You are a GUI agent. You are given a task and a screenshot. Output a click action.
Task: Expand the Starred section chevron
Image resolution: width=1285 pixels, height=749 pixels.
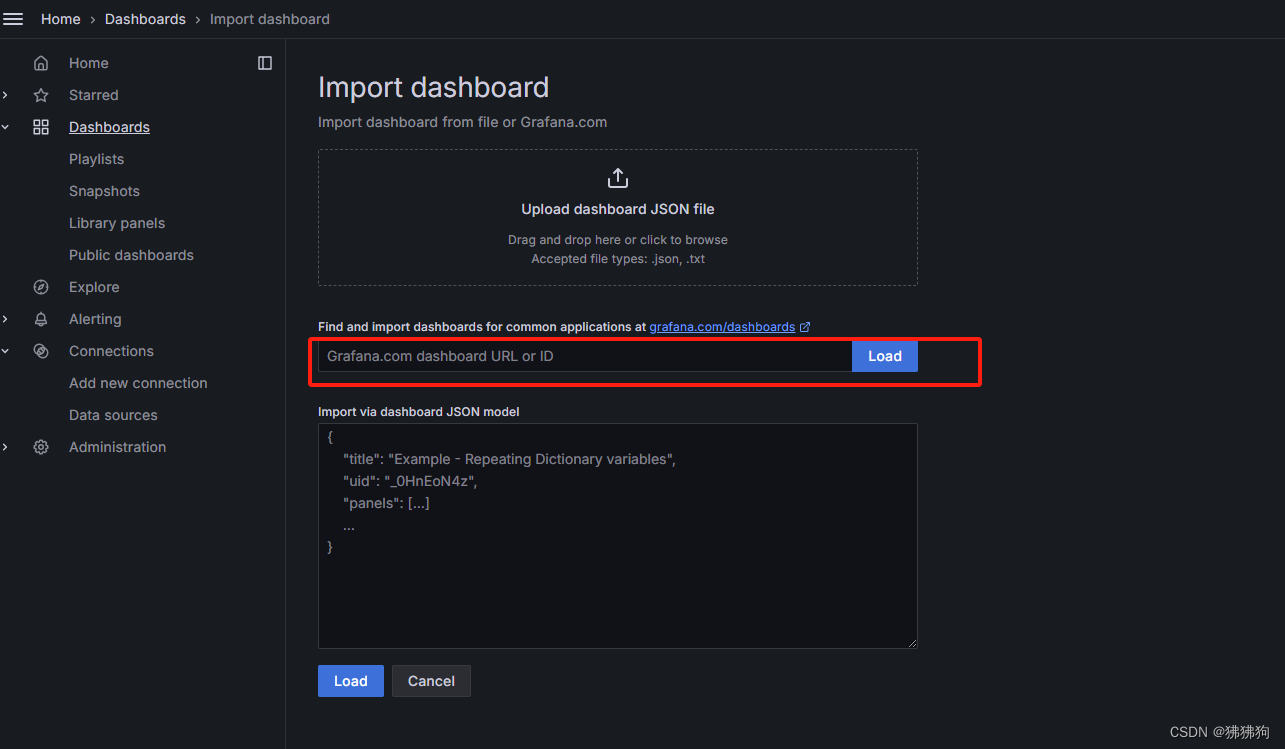click(6, 95)
